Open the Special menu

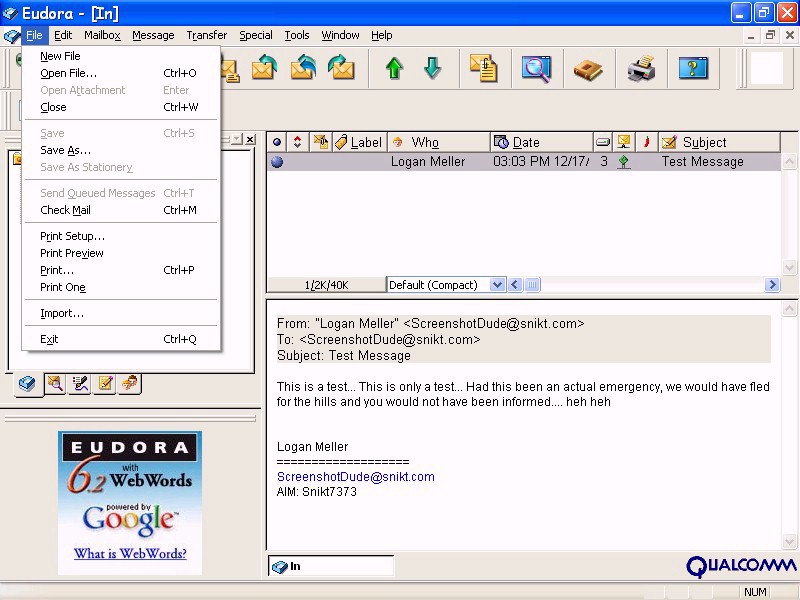(256, 35)
